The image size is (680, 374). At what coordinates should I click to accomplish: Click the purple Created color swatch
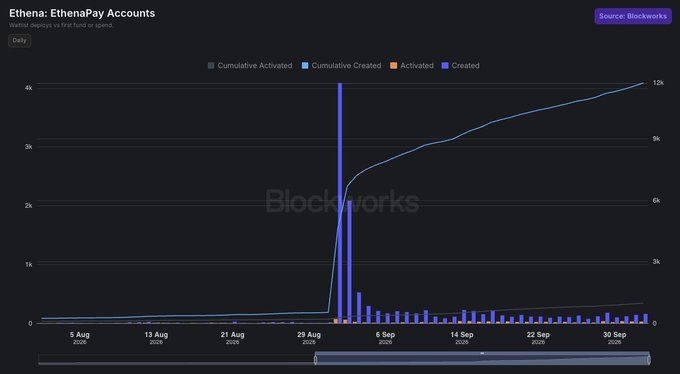445,66
